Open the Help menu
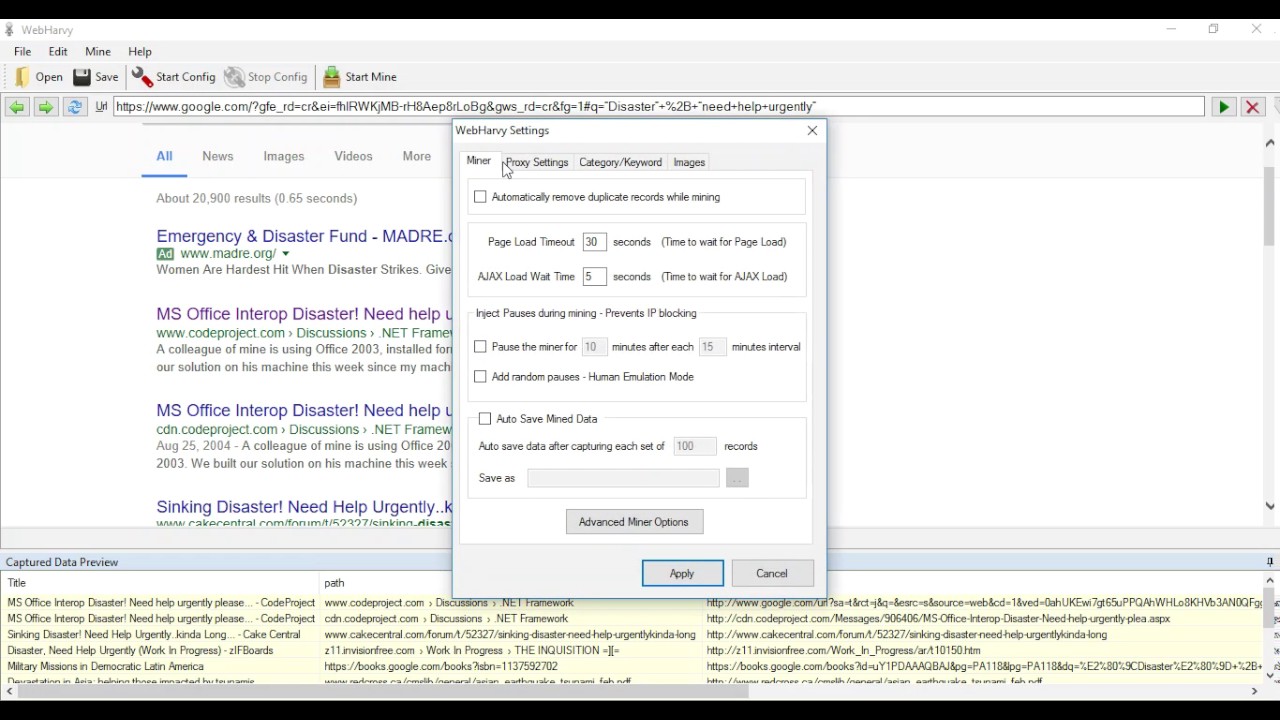The width and height of the screenshot is (1280, 720). tap(140, 52)
